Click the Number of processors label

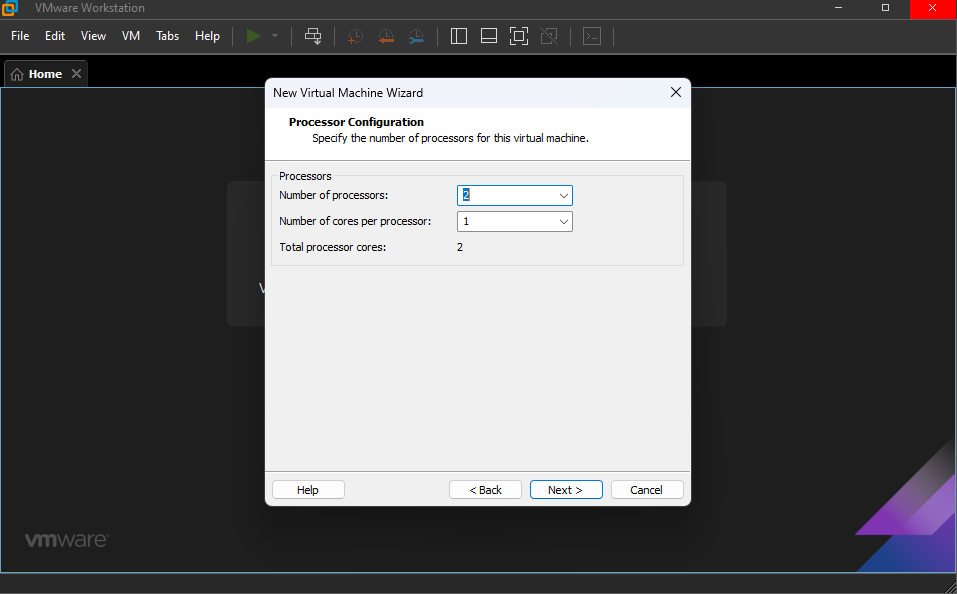[x=333, y=195]
